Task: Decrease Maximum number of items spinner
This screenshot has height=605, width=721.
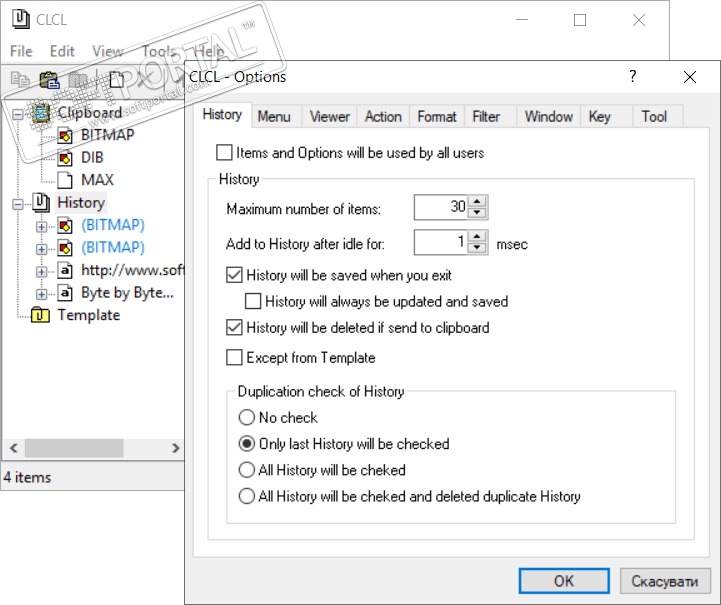Action: click(477, 212)
